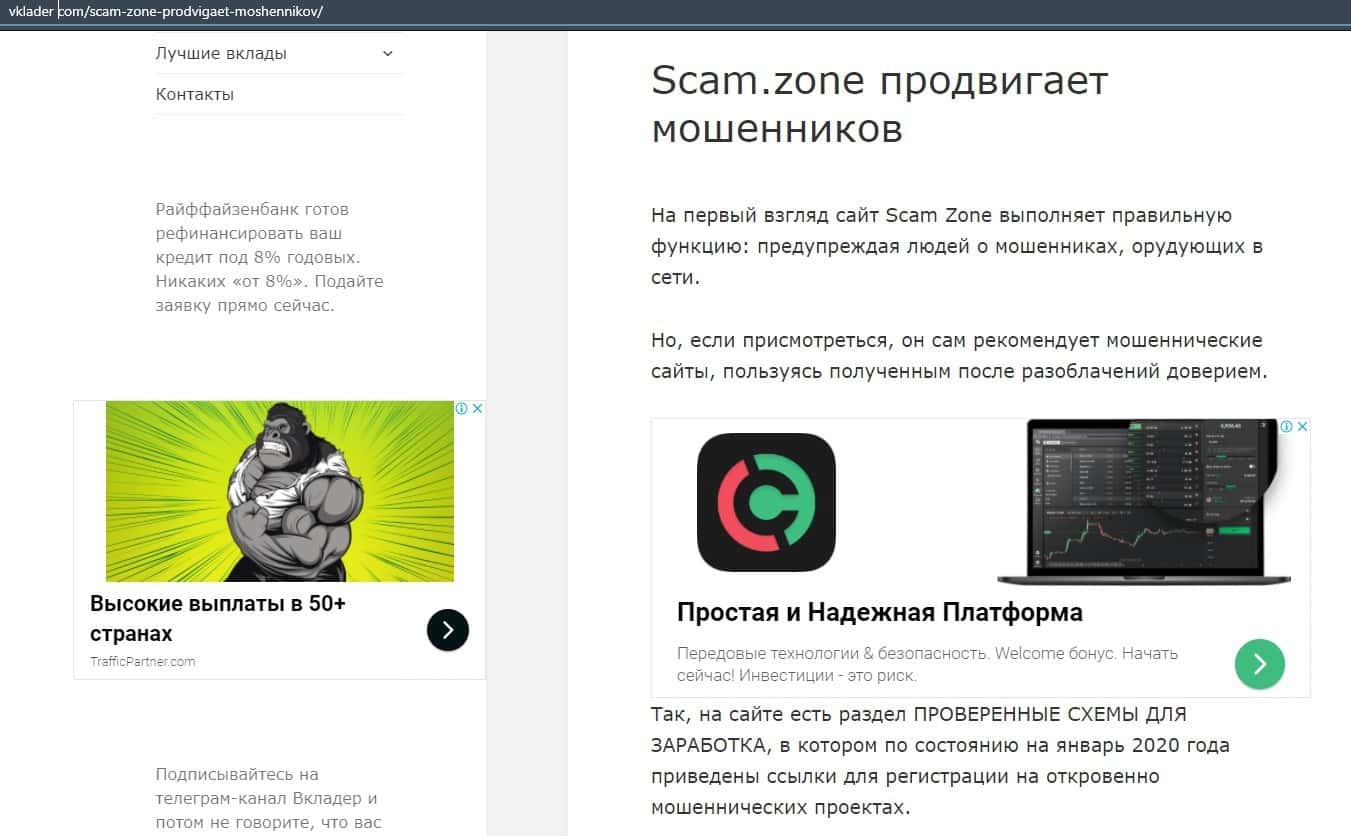The height and width of the screenshot is (836, 1351).
Task: Click the address bar URL field
Action: (675, 12)
